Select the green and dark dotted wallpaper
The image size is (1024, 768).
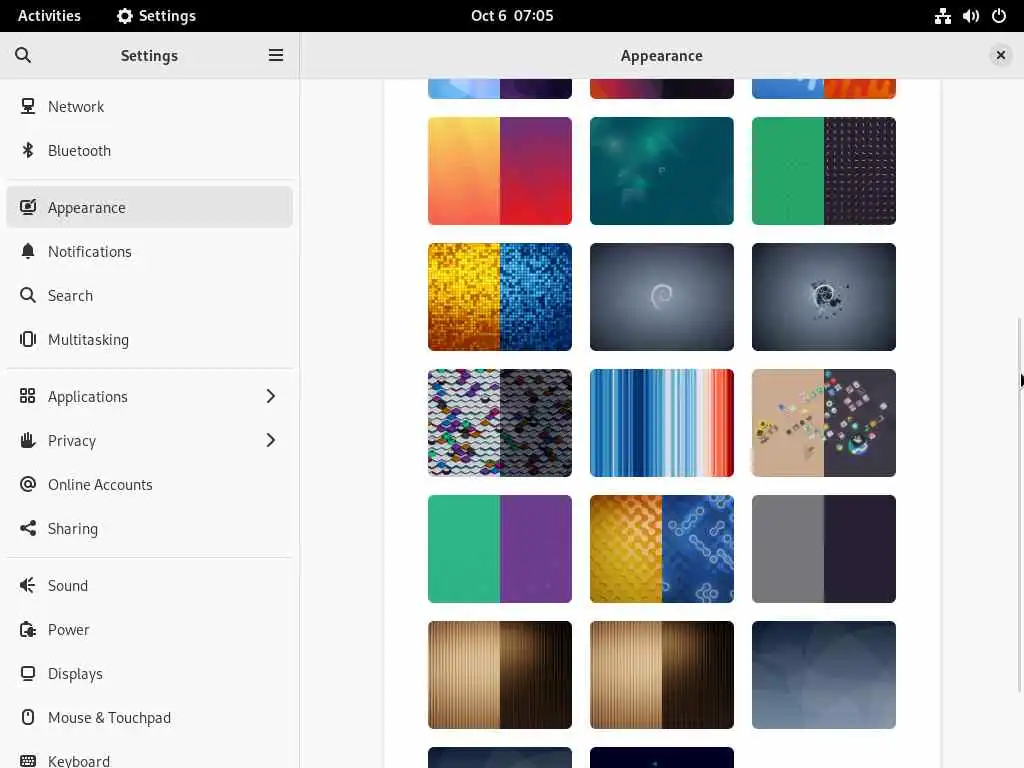[824, 170]
